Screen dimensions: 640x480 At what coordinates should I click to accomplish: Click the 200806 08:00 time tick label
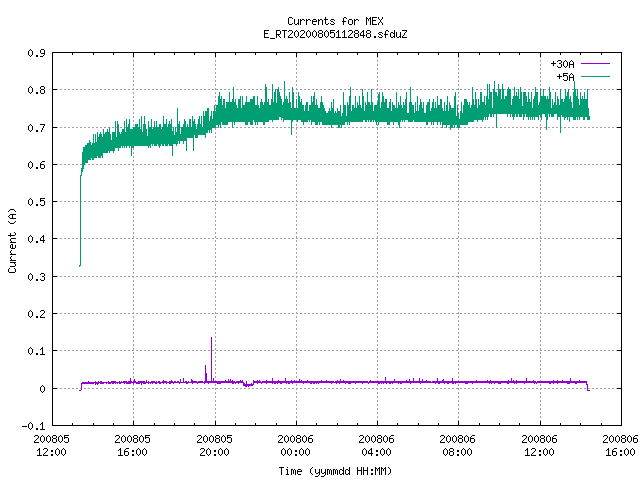(458, 445)
